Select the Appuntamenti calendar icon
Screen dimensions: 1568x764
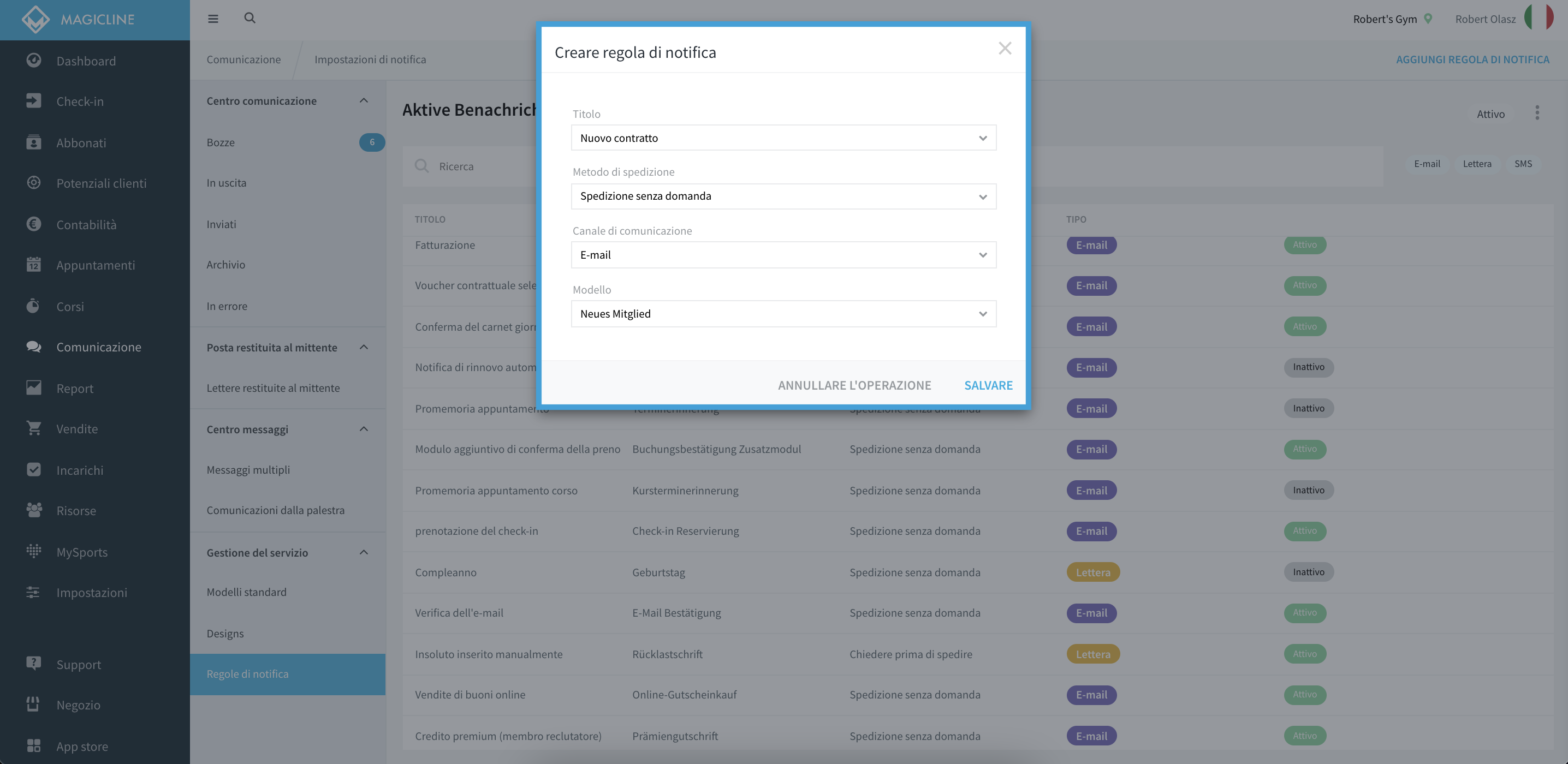coord(33,265)
